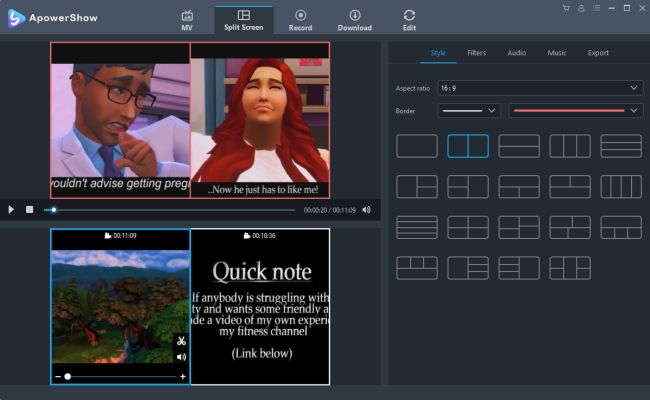Screen dimensions: 650x400
Task: Choose layout with wide top, three bottom cells
Action: click(x=621, y=227)
